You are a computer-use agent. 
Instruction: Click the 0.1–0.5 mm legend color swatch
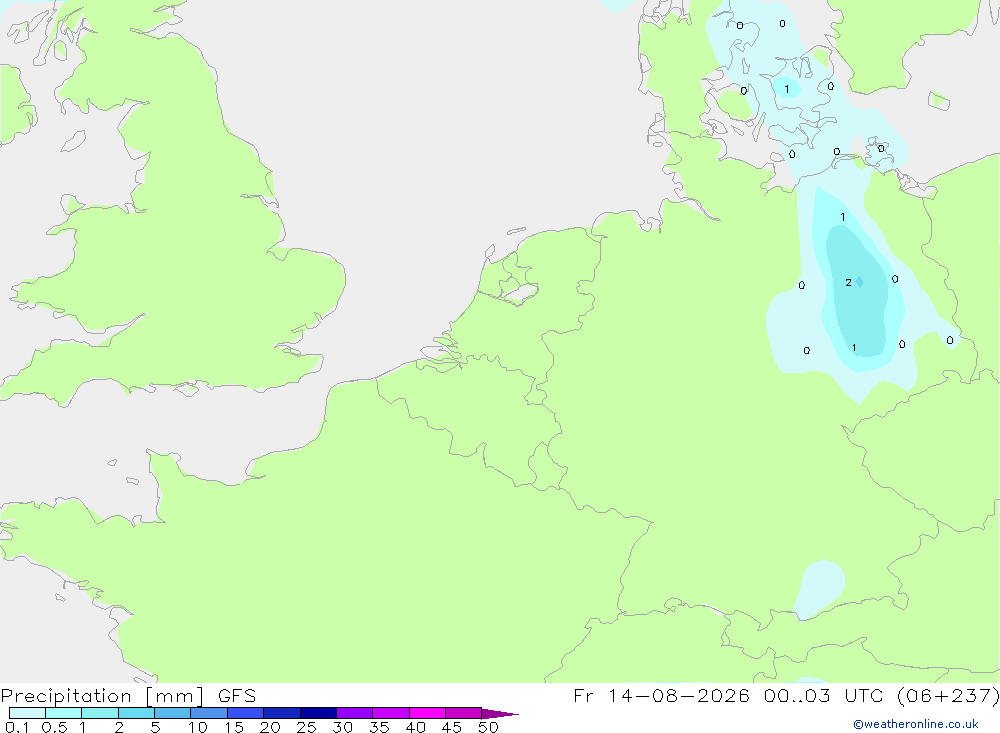point(27,713)
